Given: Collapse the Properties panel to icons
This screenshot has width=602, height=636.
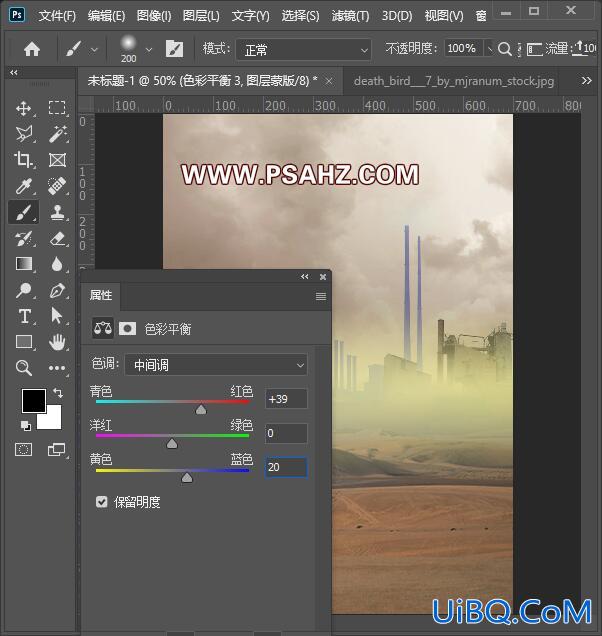Looking at the screenshot, I should [x=305, y=277].
